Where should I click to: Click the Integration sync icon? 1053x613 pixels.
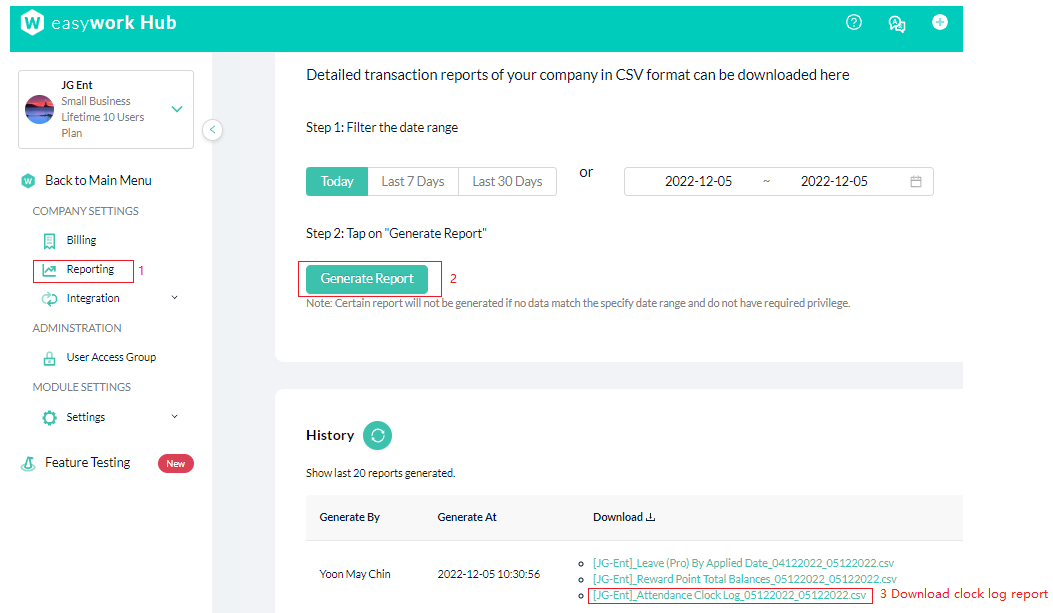click(49, 299)
